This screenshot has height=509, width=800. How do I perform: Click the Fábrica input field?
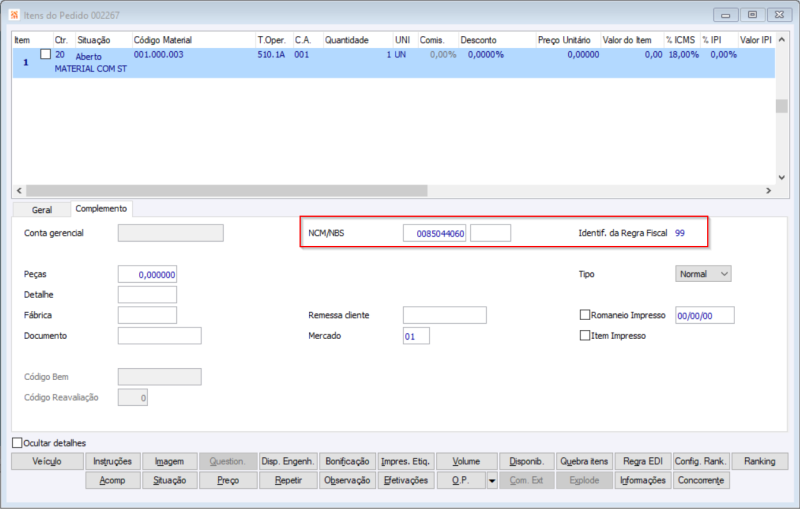147,315
